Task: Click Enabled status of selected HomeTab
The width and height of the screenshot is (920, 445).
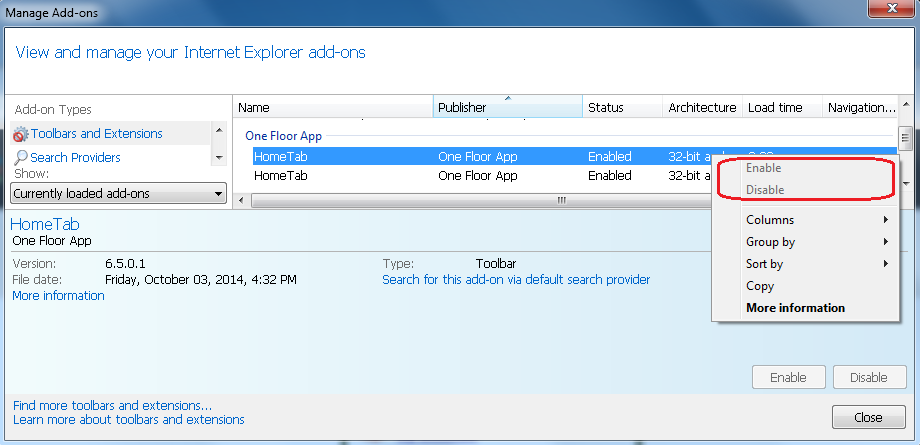Action: click(x=610, y=157)
